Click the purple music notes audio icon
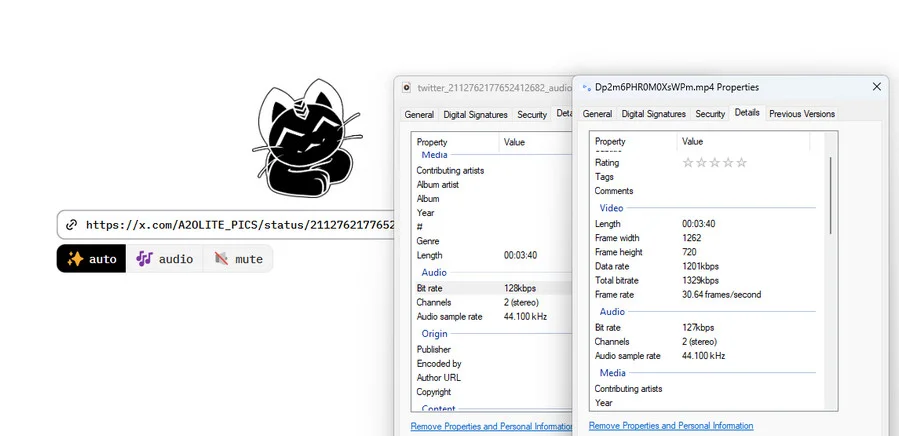The width and height of the screenshot is (899, 436). coord(144,259)
